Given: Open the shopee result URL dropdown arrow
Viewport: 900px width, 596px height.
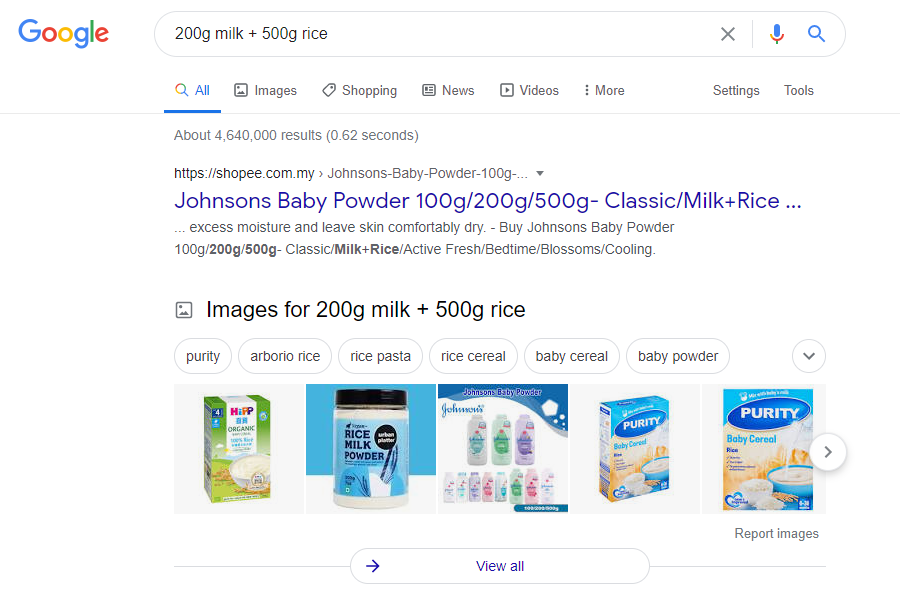Looking at the screenshot, I should click(540, 173).
